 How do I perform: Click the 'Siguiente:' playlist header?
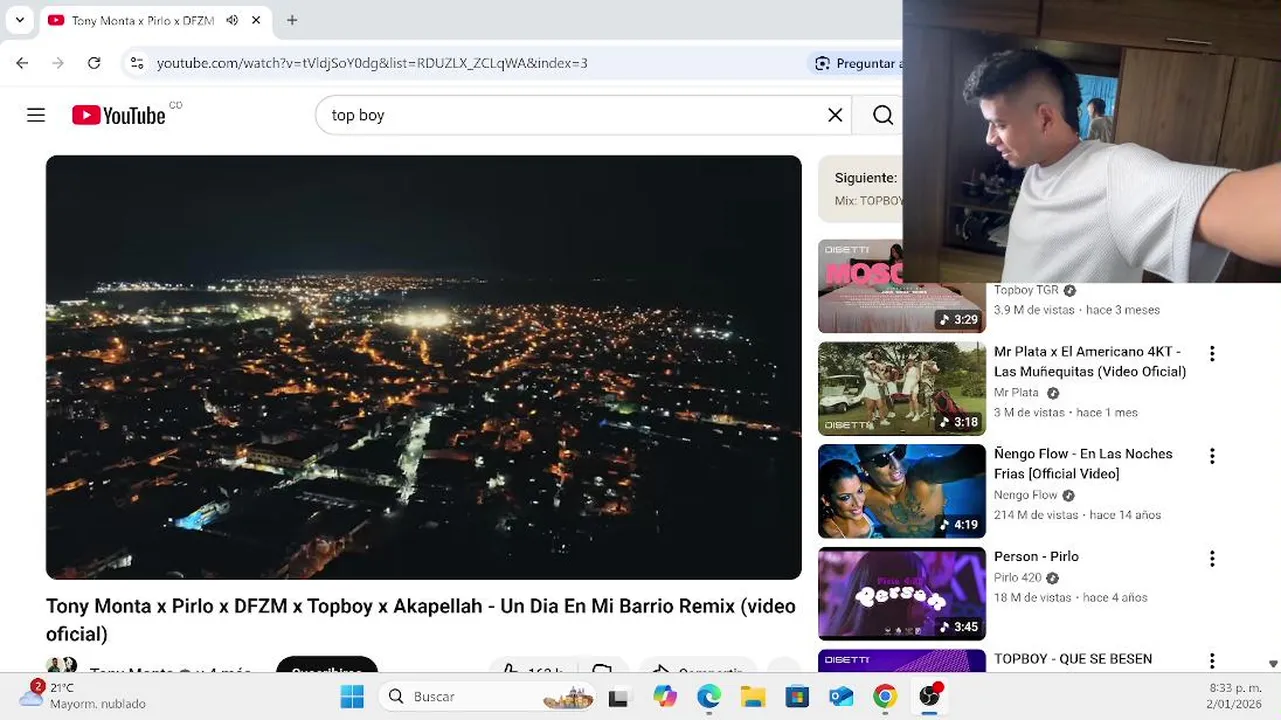coord(866,178)
